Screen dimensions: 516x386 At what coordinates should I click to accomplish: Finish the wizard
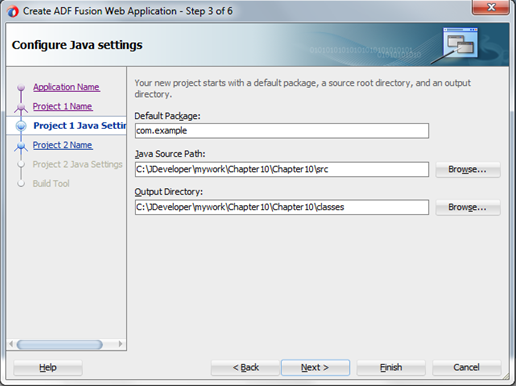pos(391,368)
